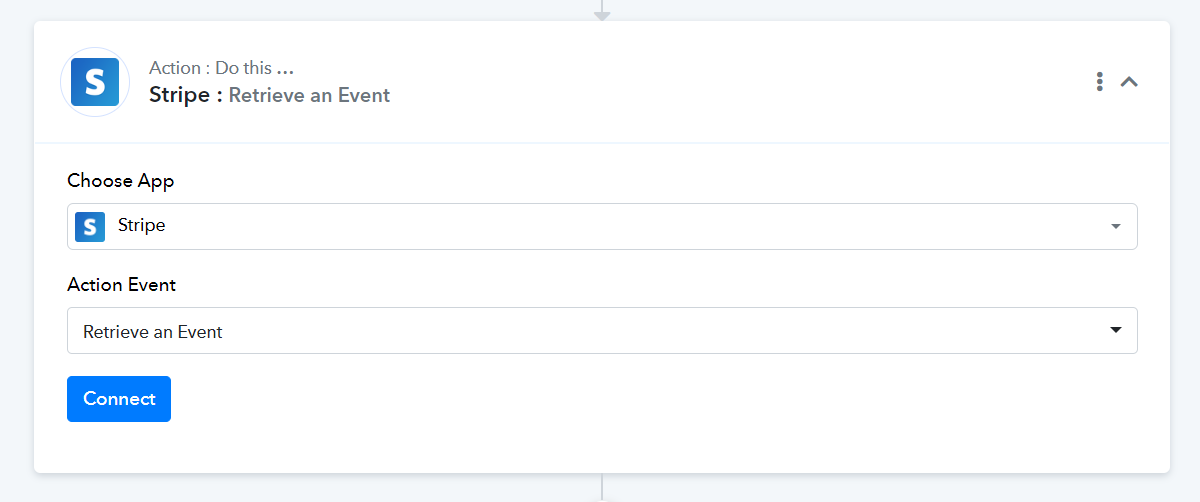Collapse the Stripe action step card

coord(1129,82)
